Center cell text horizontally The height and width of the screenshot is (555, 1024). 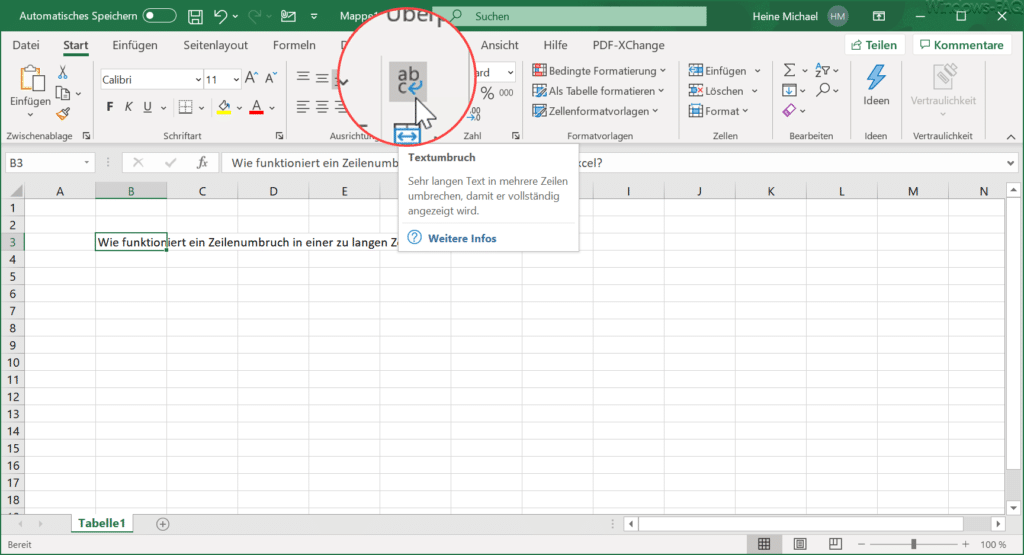[x=322, y=106]
